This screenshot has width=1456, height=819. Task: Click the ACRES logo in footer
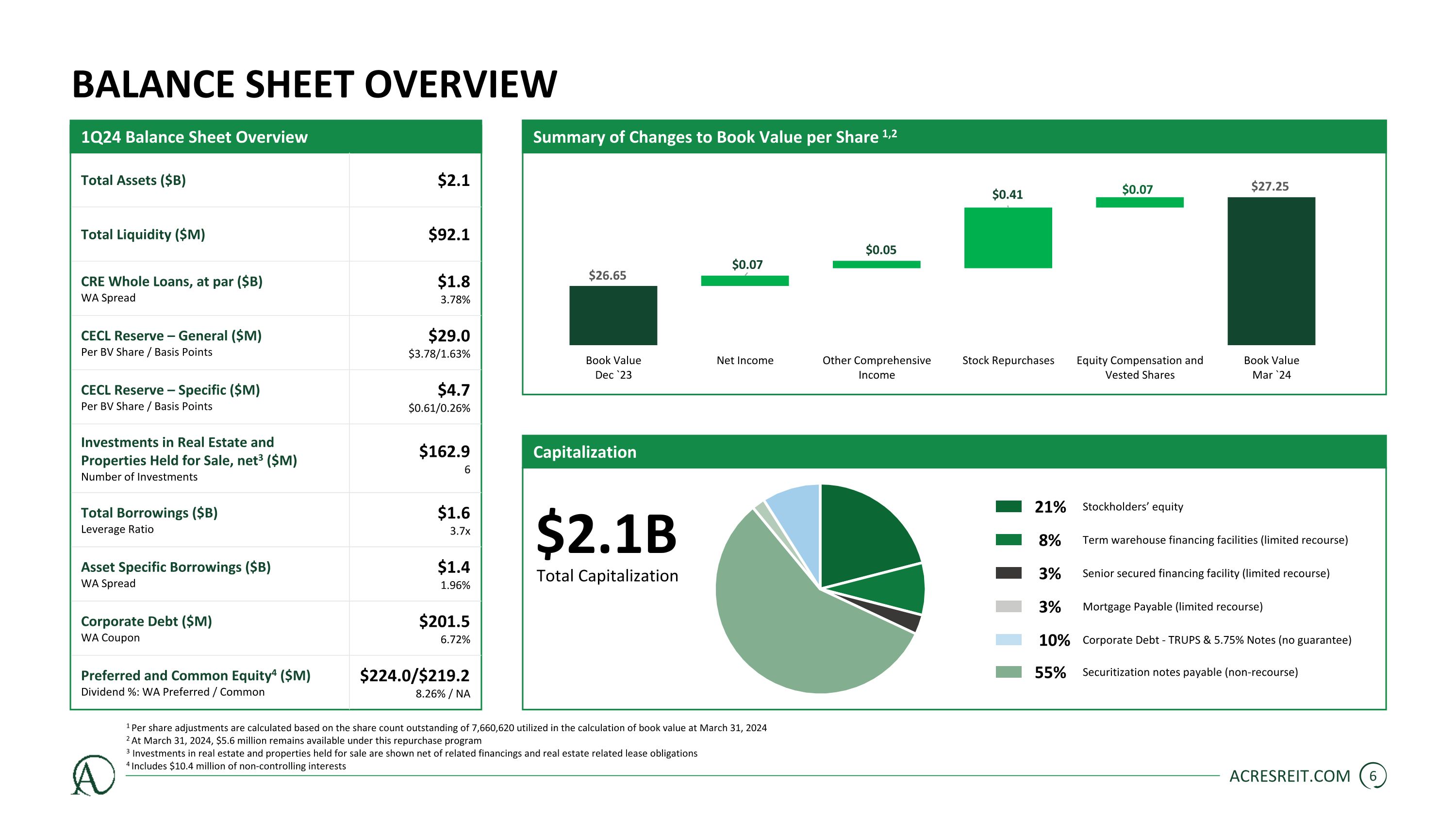click(93, 775)
